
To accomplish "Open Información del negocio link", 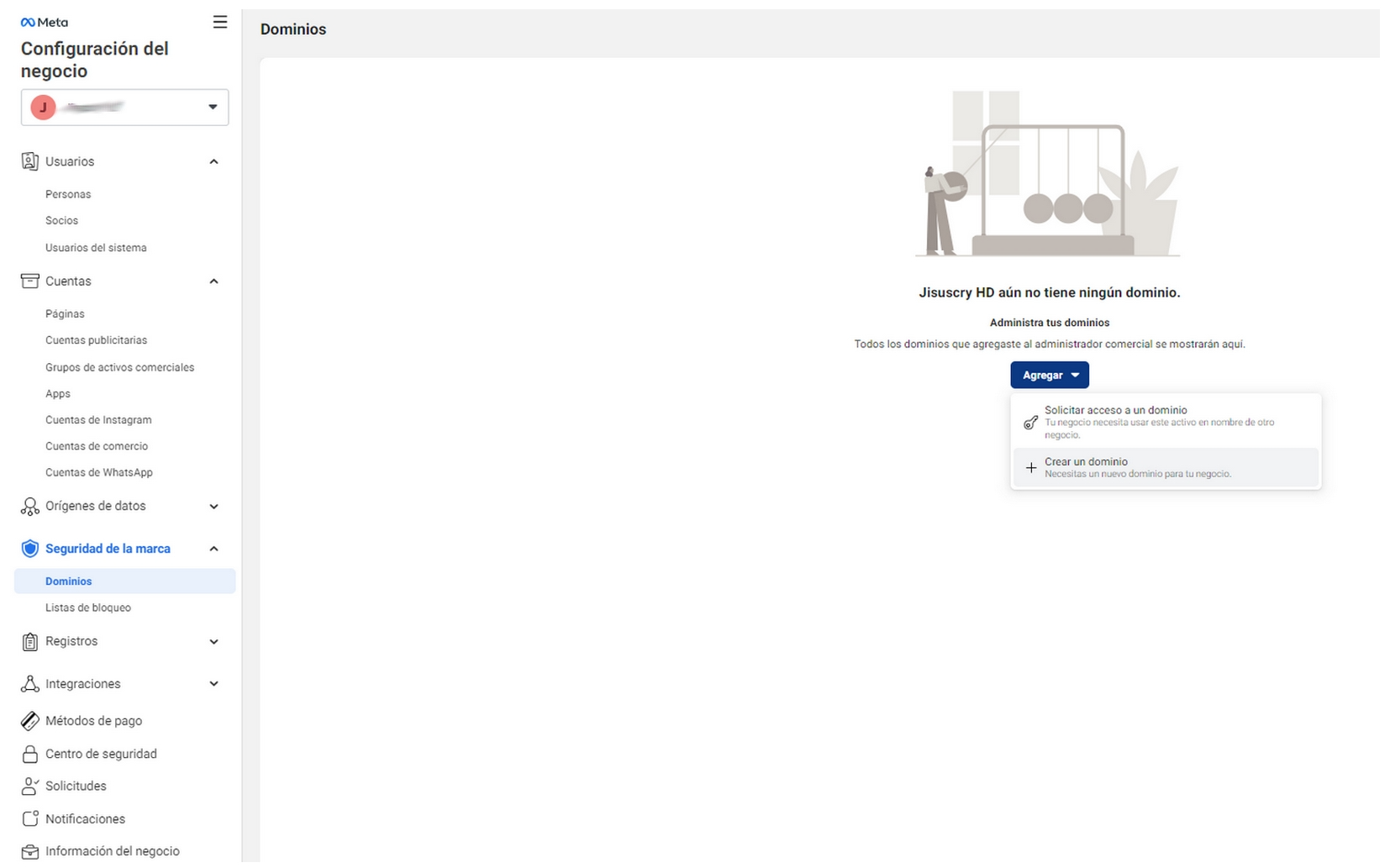I will [113, 851].
